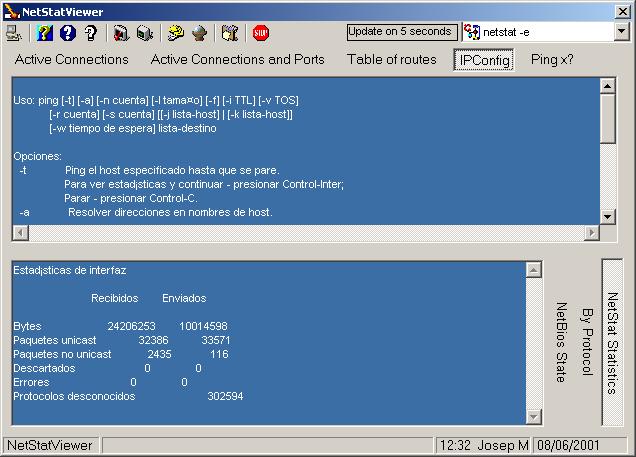636x457 pixels.
Task: Select the vertical NetBios State tab
Action: (x=561, y=342)
